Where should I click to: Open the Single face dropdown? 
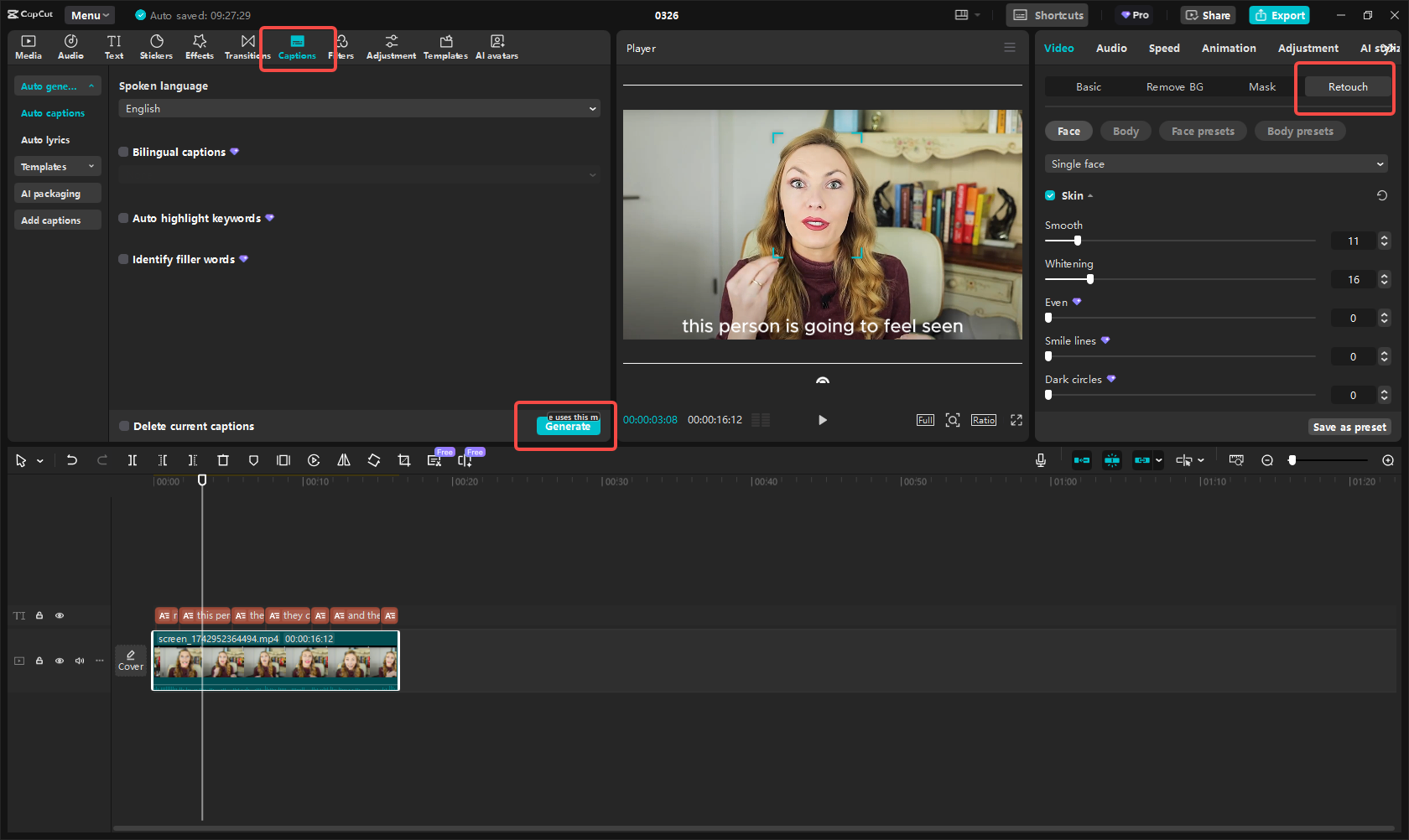1215,163
